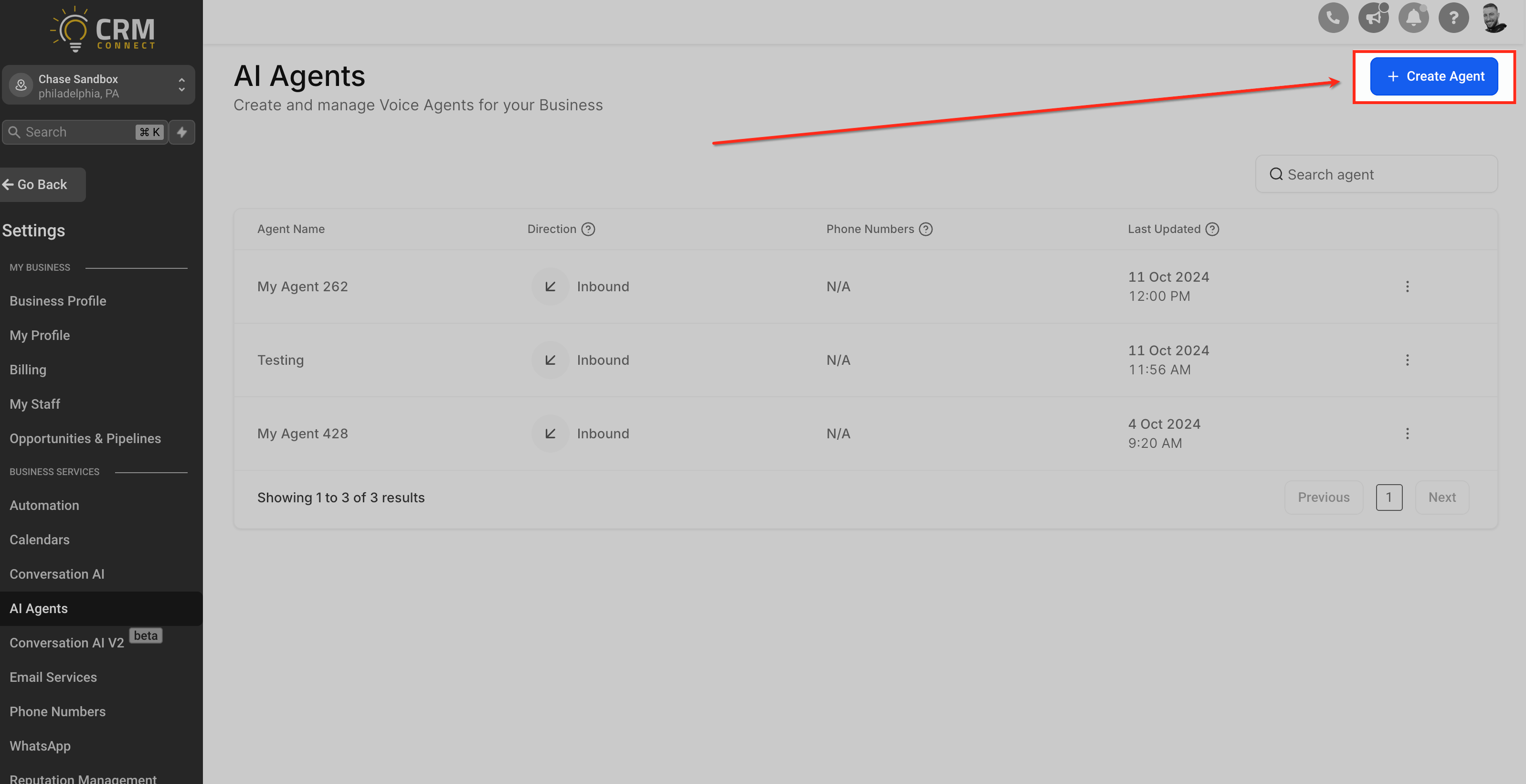Open Email Services settings
The height and width of the screenshot is (784, 1526).
pos(53,678)
